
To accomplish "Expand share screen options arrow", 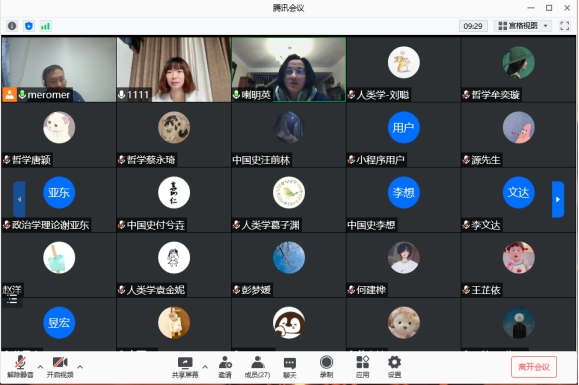I will pyautogui.click(x=205, y=367).
